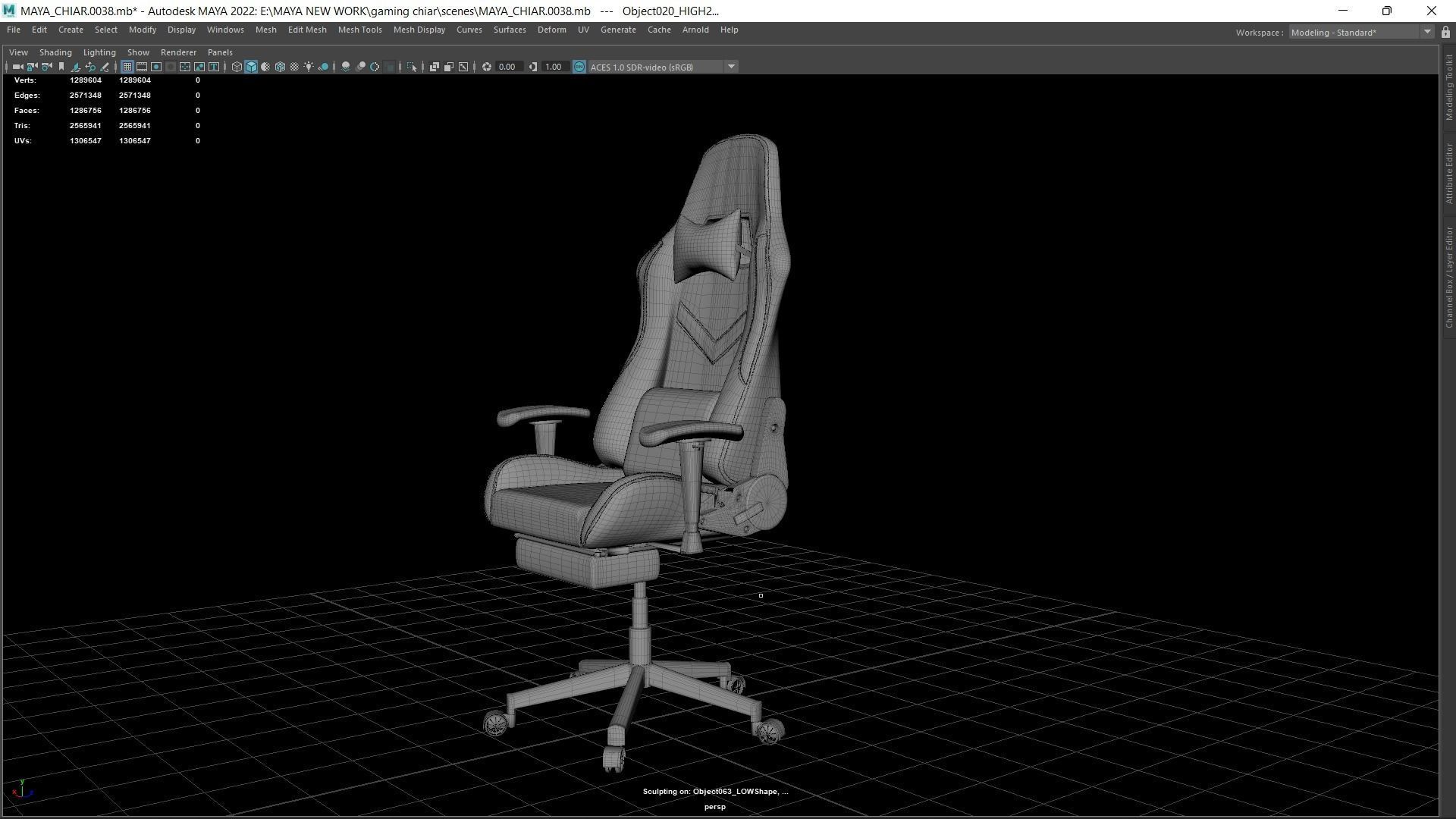Click the Gamma reset icon
Screen dimensions: 1456x819
point(533,67)
